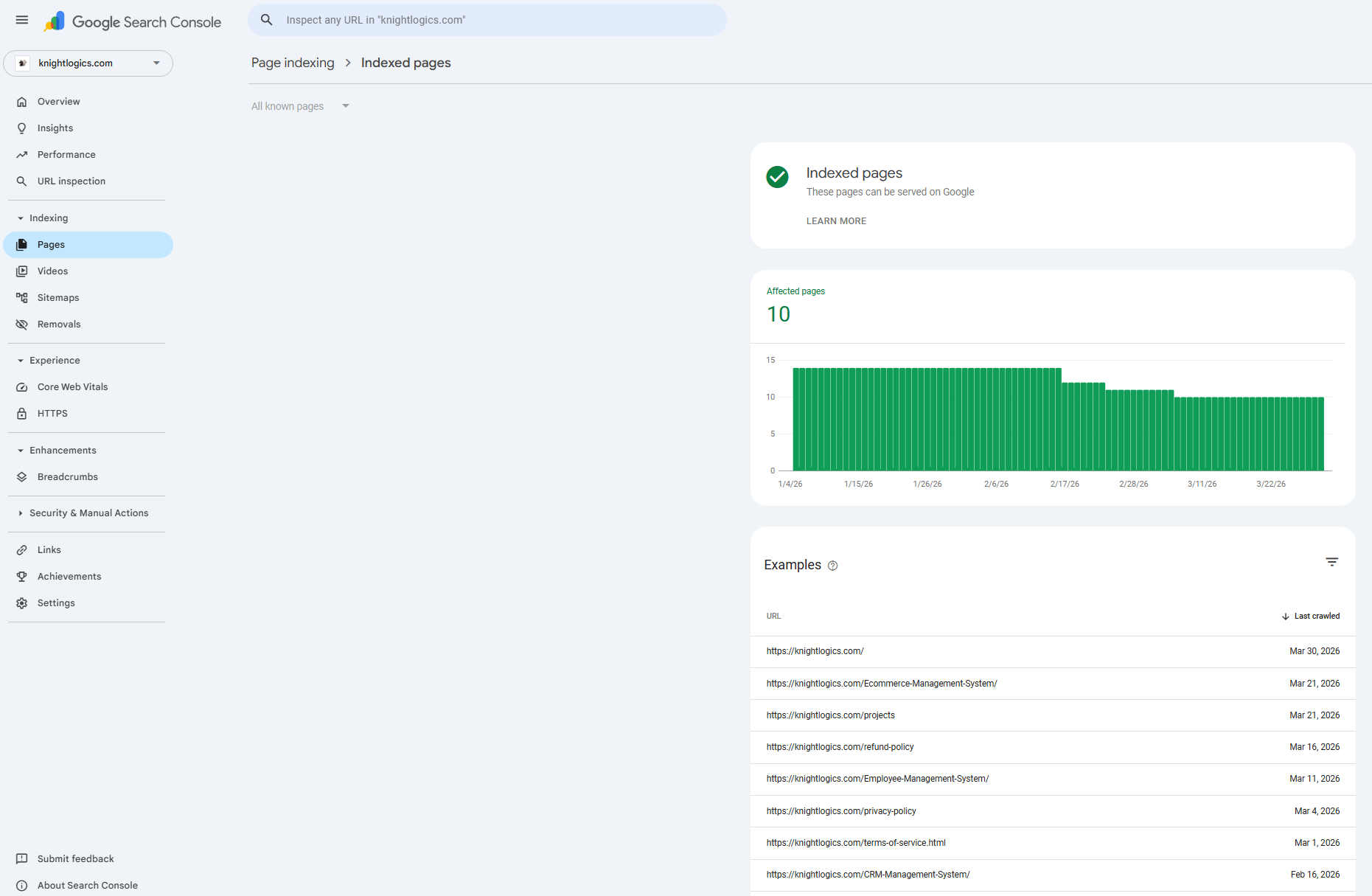Select the Core Web Vitals gauge icon

22,386
